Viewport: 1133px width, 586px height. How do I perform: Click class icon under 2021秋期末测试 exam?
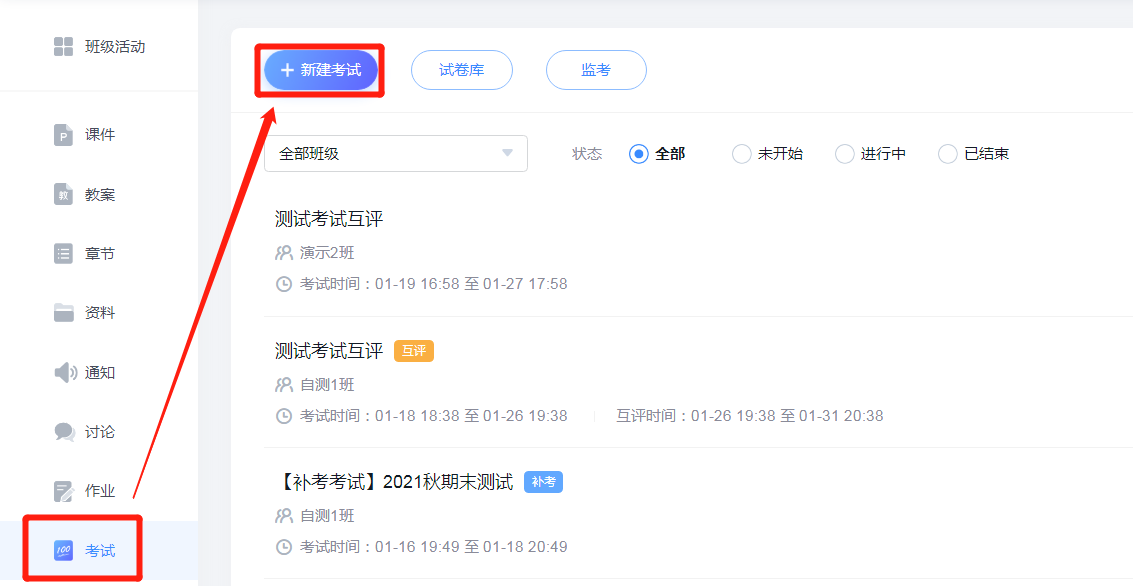click(283, 516)
